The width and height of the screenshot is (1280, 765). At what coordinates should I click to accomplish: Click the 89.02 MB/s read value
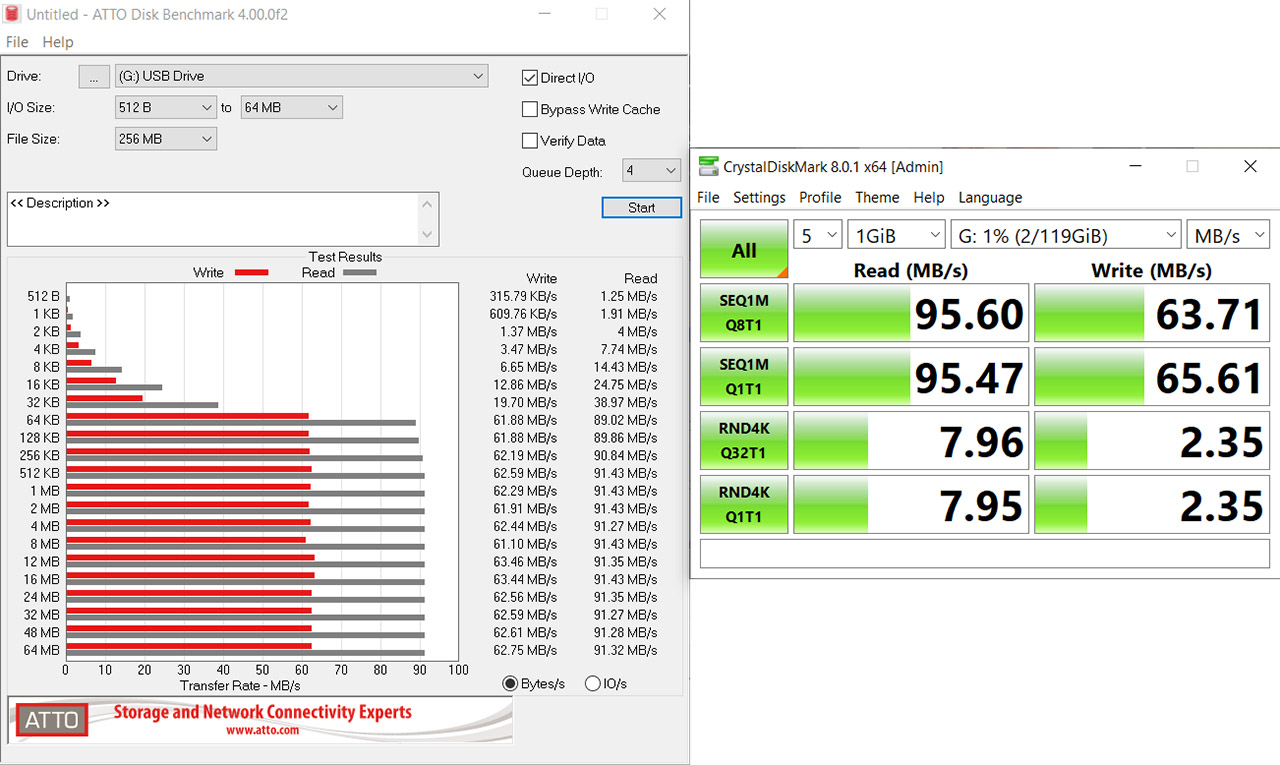627,420
